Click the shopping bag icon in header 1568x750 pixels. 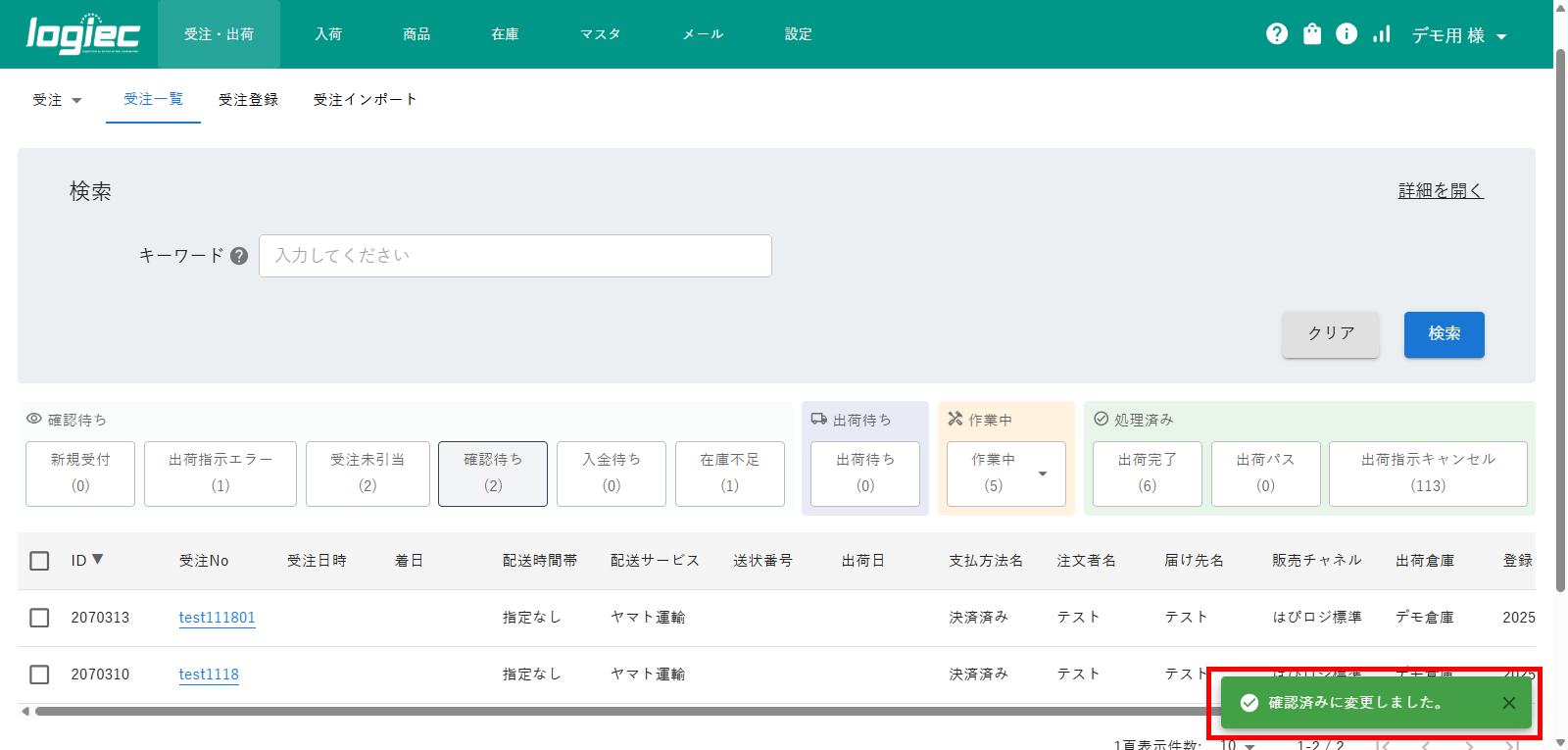coord(1312,34)
